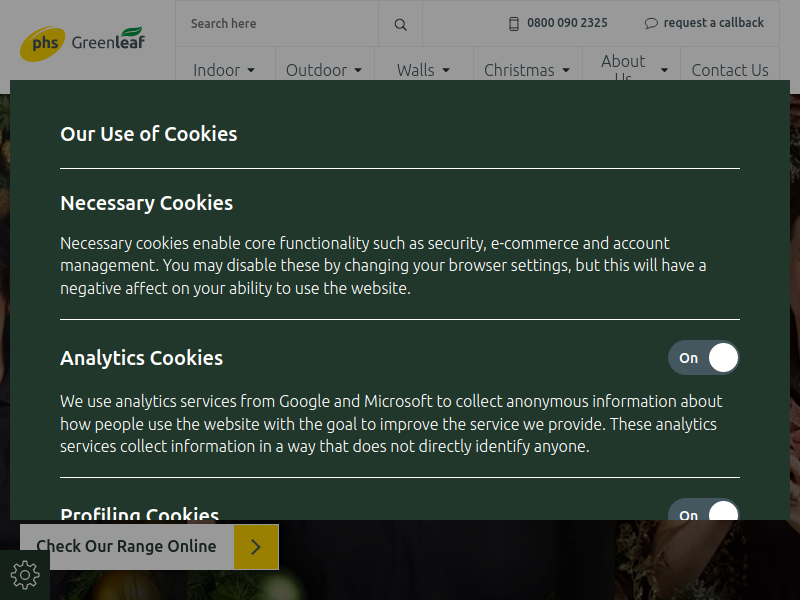Open the Indoor menu item

click(216, 70)
